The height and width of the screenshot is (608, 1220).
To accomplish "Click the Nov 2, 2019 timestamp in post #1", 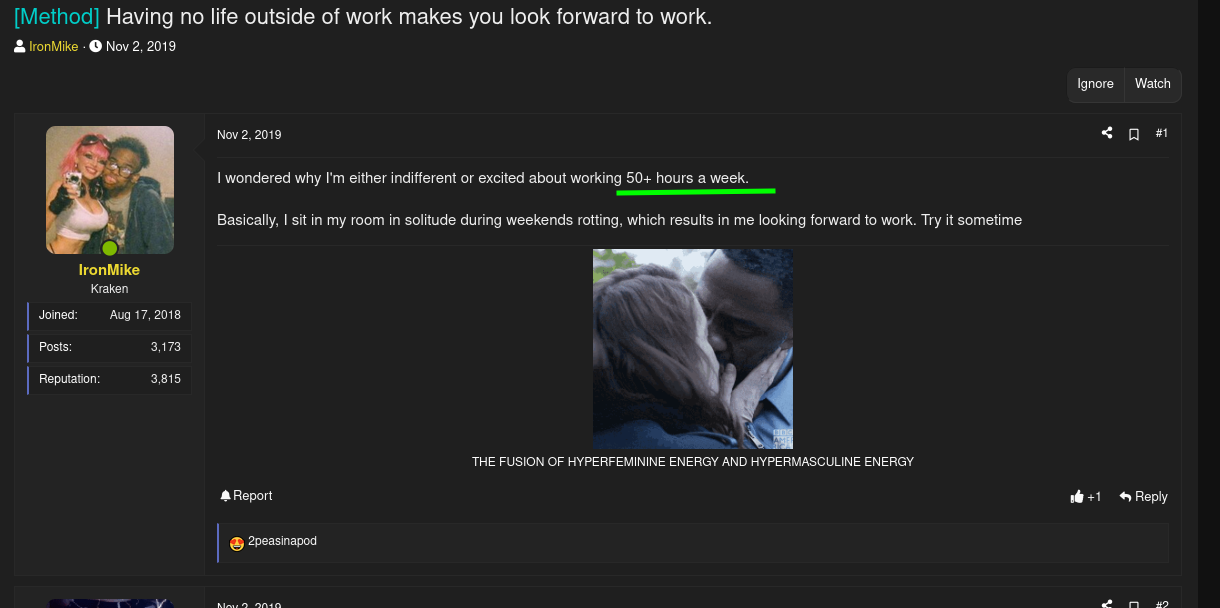I will (249, 135).
